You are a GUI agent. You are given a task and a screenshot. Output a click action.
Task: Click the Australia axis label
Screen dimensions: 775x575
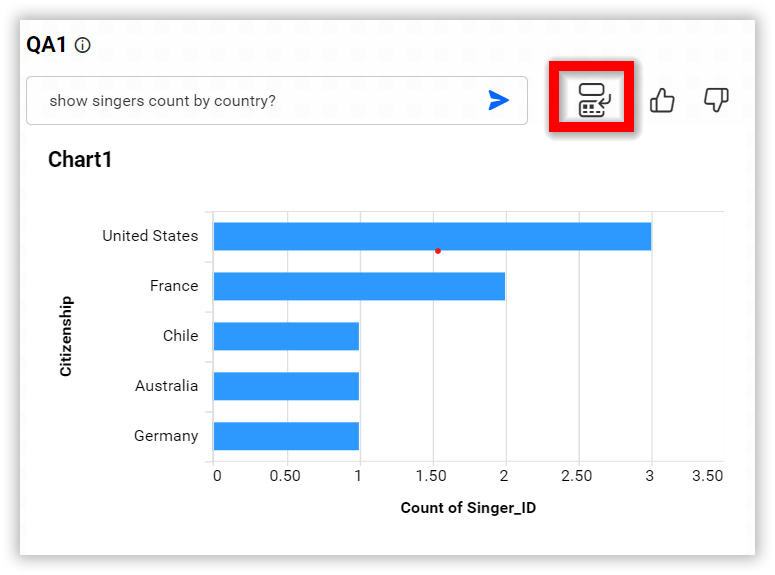coord(166,386)
